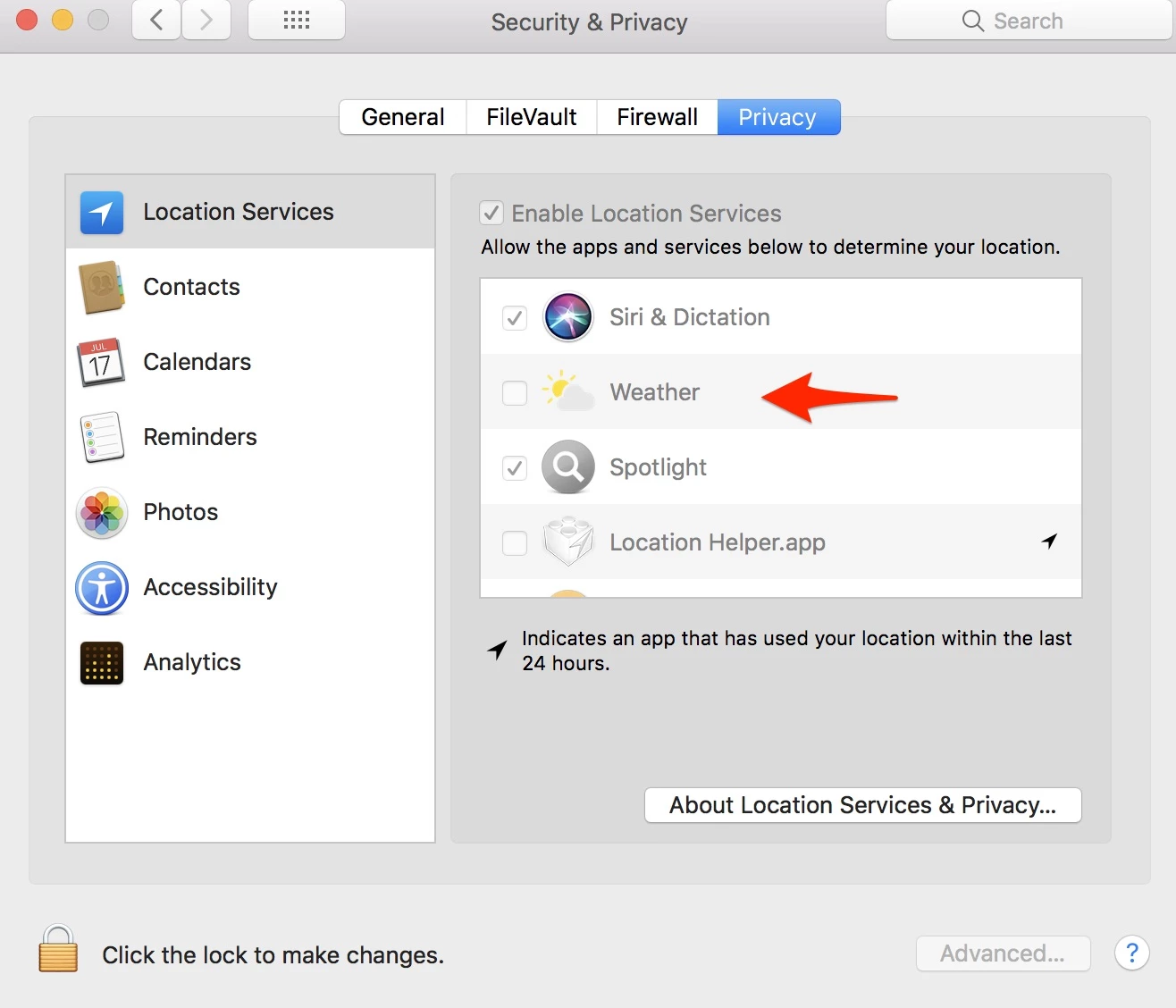The width and height of the screenshot is (1176, 1008).
Task: Click the Weather sun-cloud icon
Action: point(568,391)
